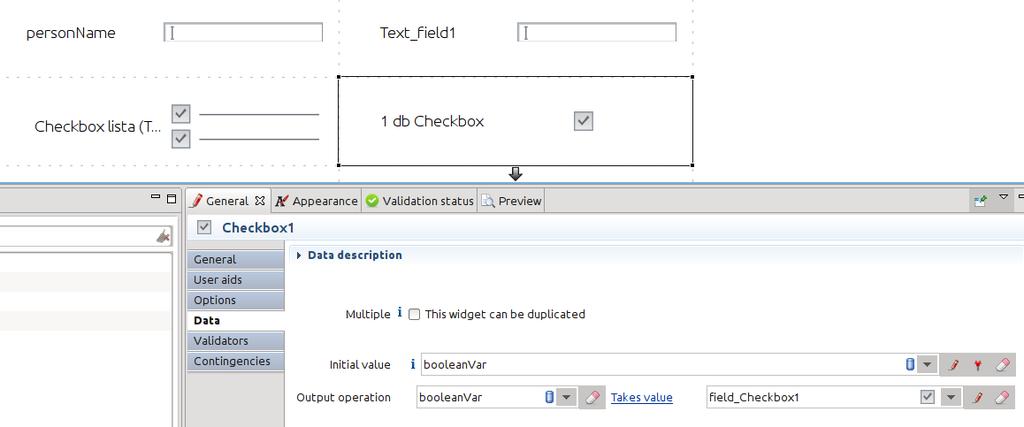Switch to the Appearance tab
This screenshot has height=427, width=1024.
317,201
